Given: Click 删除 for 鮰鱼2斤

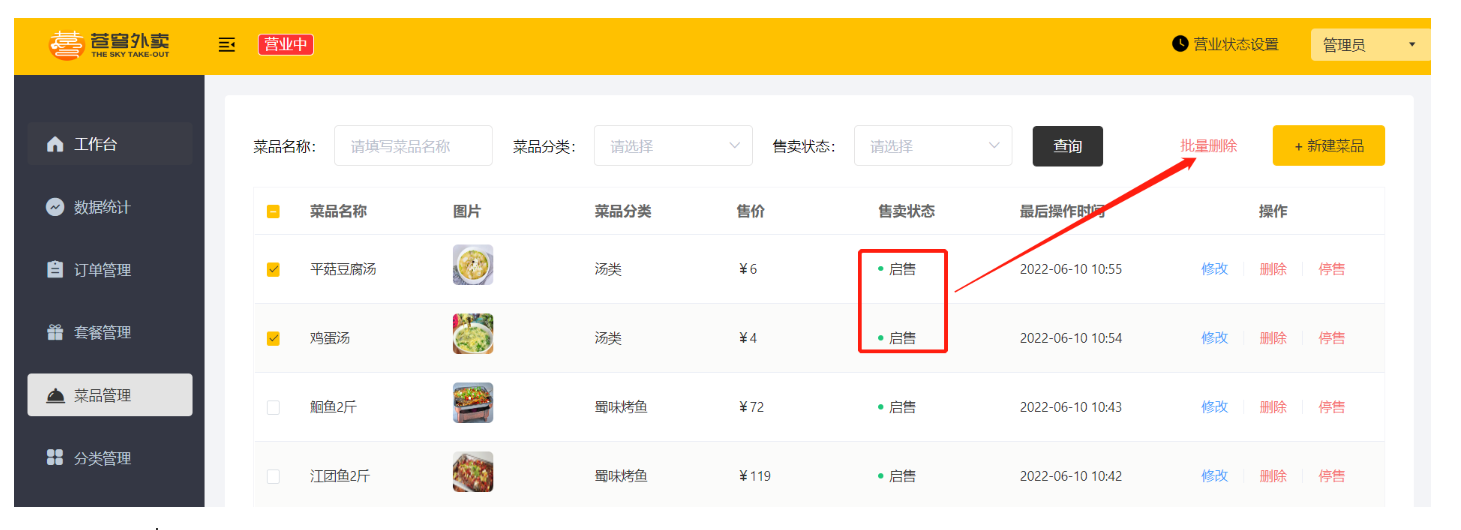Looking at the screenshot, I should pyautogui.click(x=1273, y=407).
